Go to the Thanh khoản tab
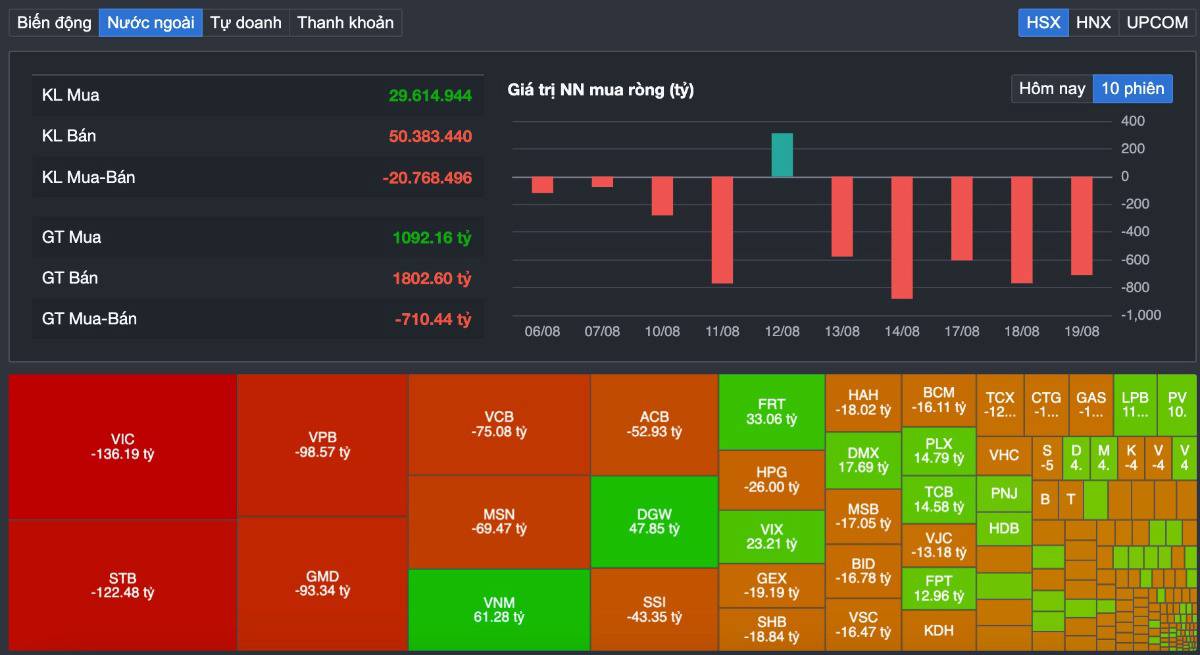The height and width of the screenshot is (655, 1200). [346, 22]
